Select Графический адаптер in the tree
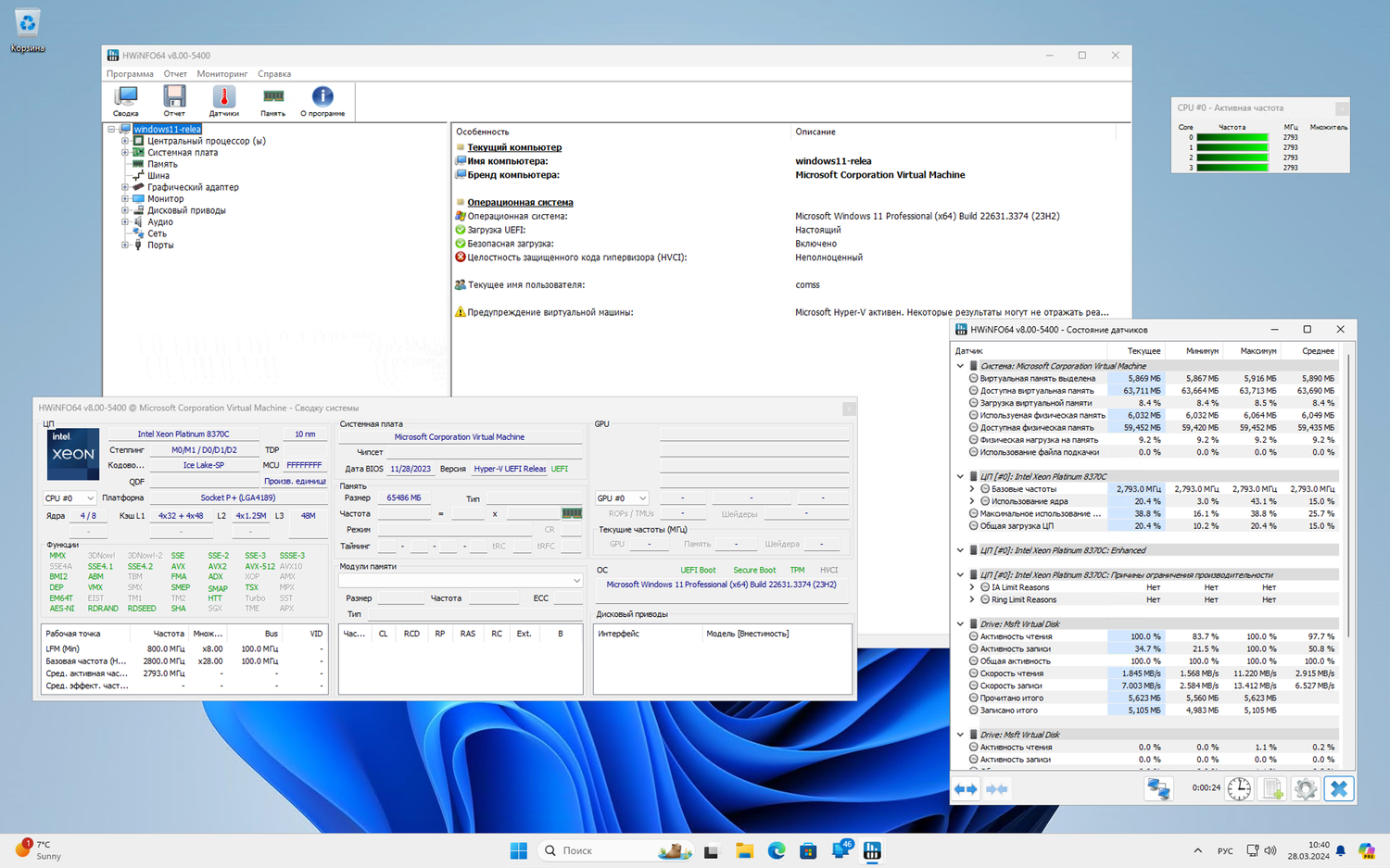The image size is (1390, 868). [x=193, y=187]
